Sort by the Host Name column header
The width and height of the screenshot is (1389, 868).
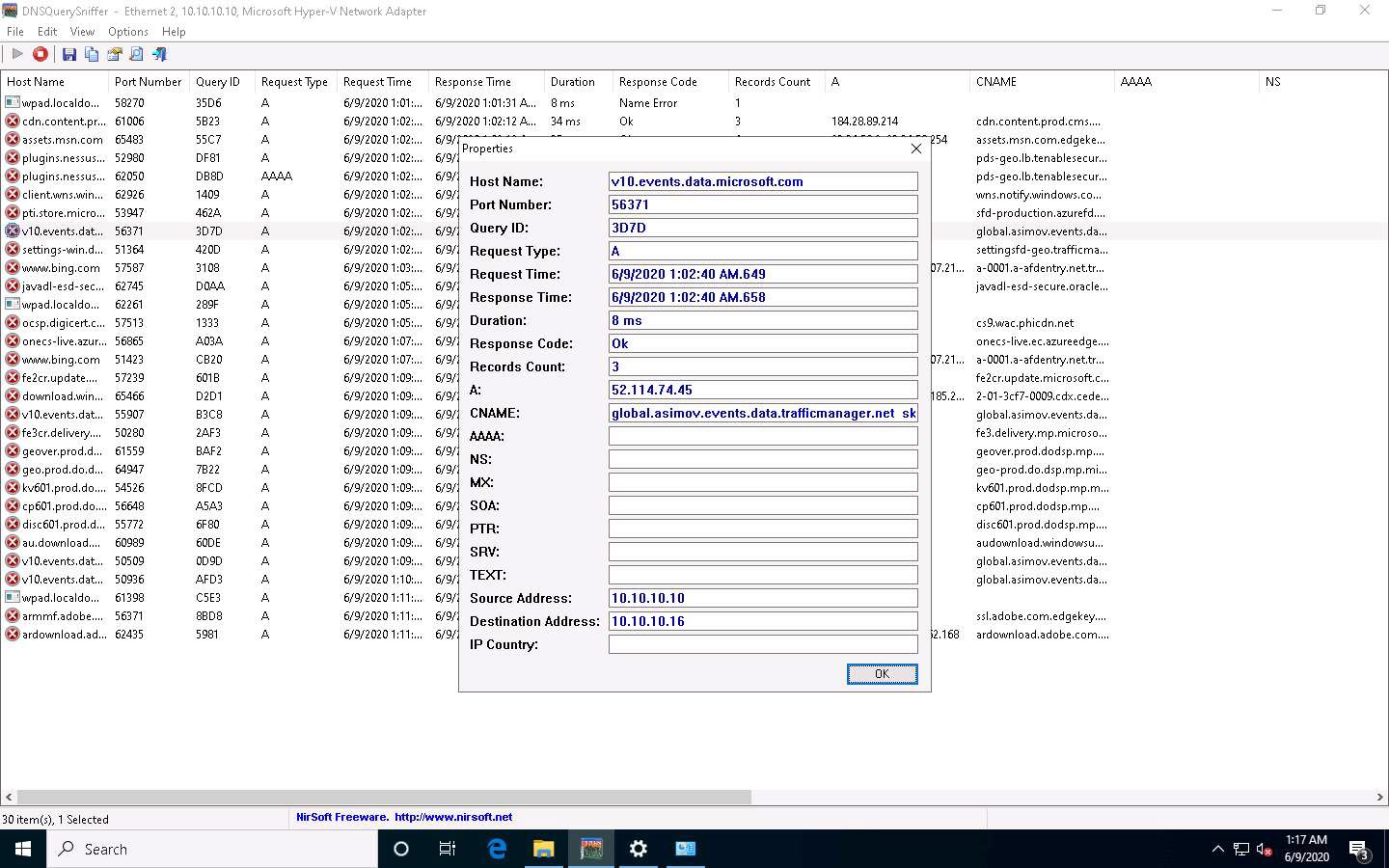[x=55, y=82]
